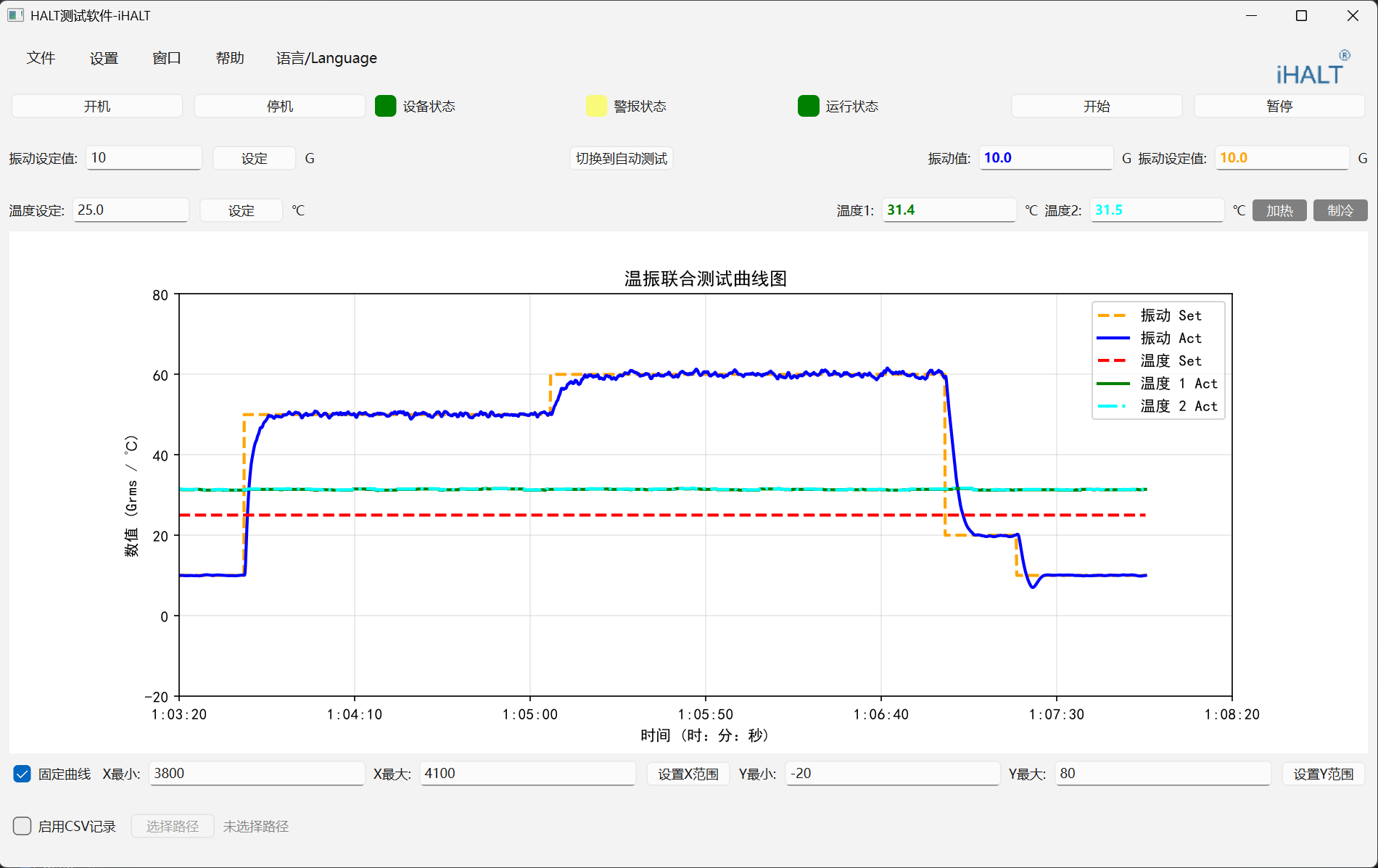Click 切换到自动测试 button
The width and height of the screenshot is (1378, 868).
pos(622,158)
